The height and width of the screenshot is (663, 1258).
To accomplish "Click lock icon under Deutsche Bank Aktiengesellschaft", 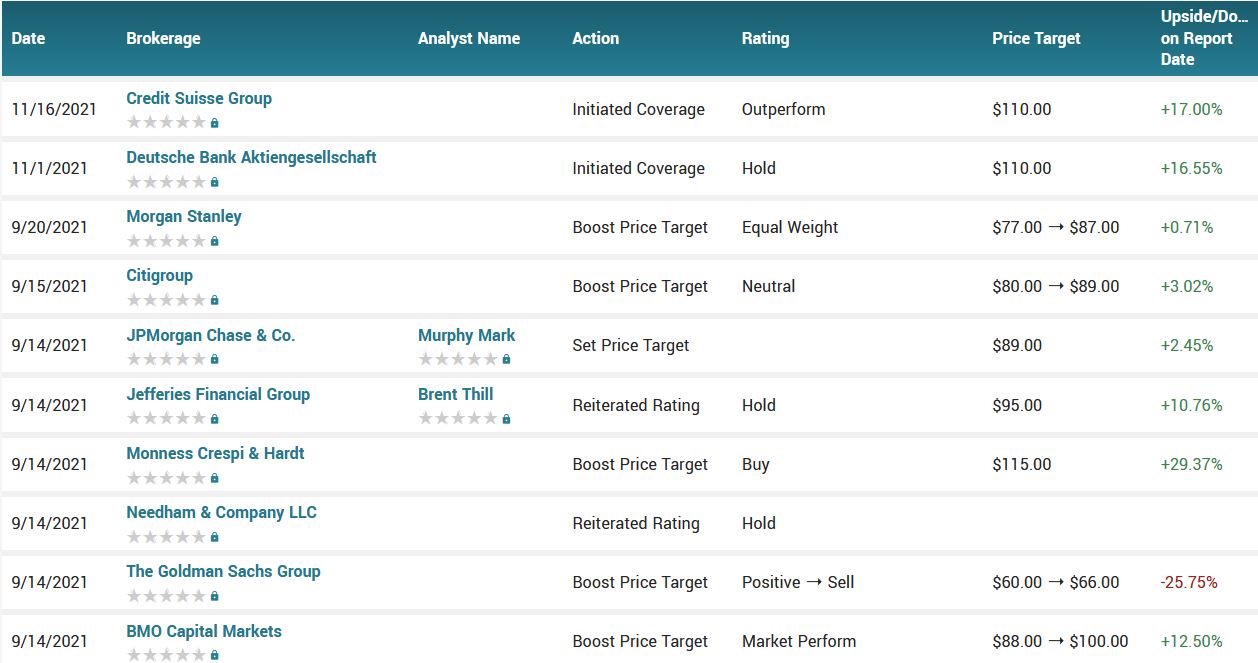I will coord(215,182).
